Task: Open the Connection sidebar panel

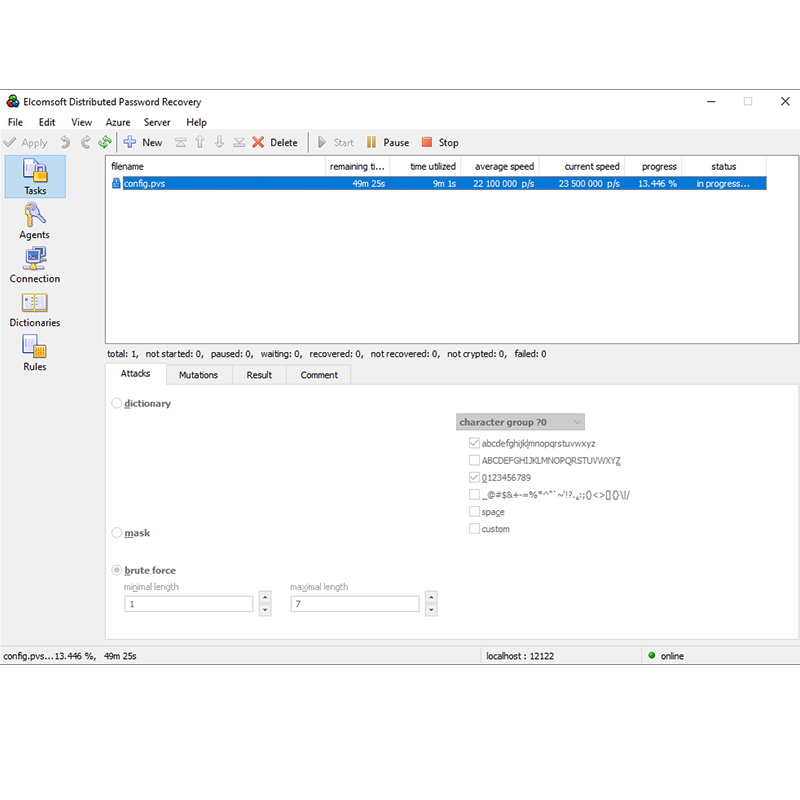Action: click(35, 265)
